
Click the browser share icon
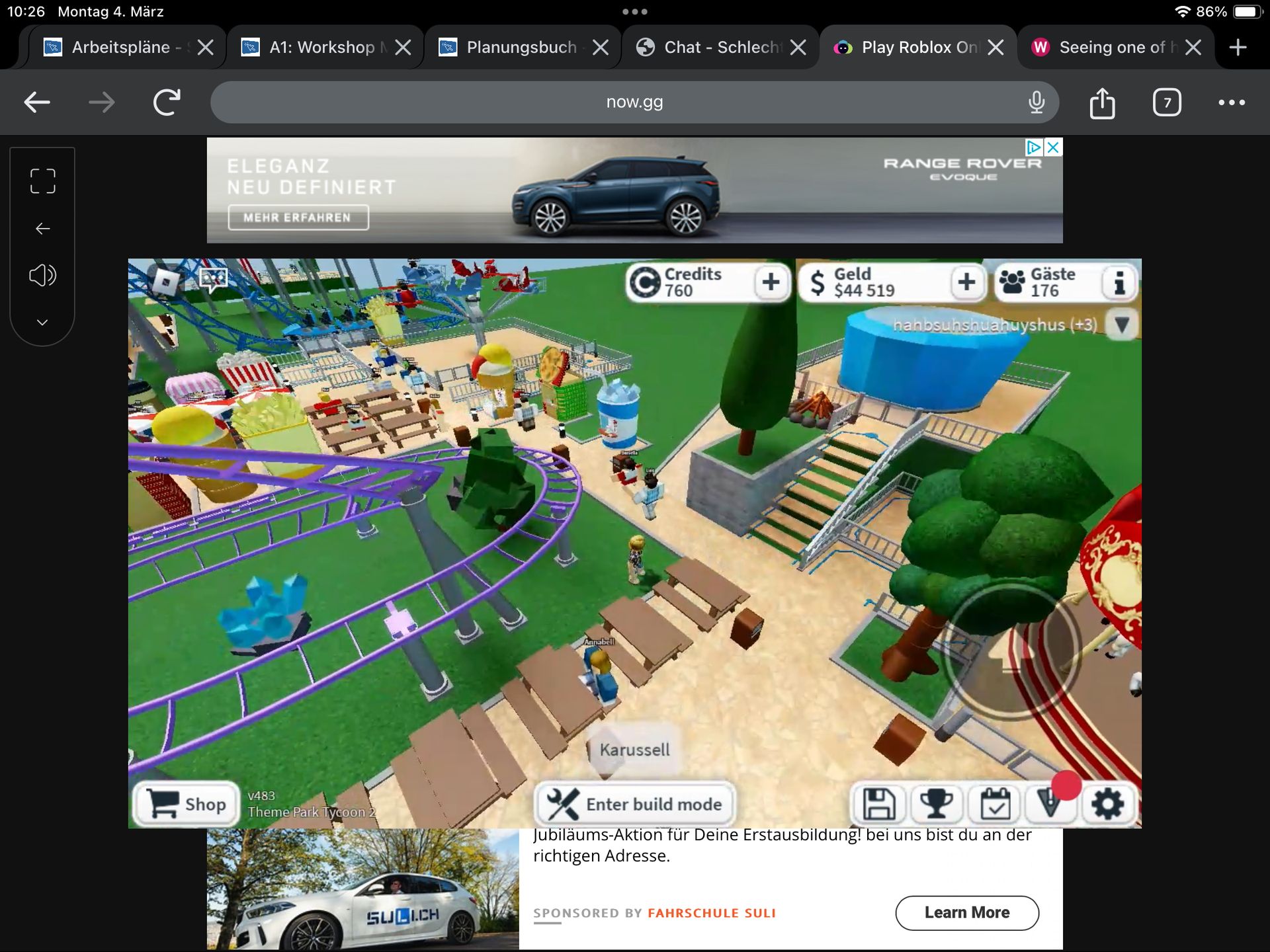(1102, 102)
